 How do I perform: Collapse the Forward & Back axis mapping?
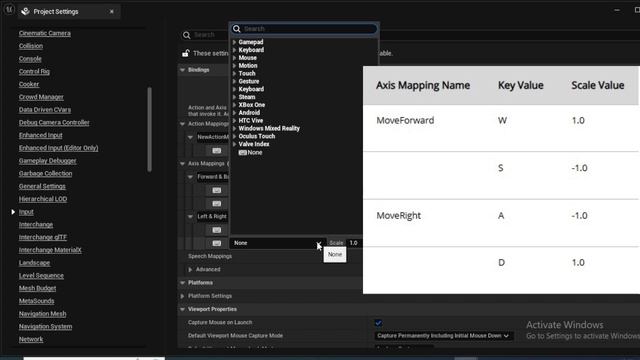coord(190,177)
